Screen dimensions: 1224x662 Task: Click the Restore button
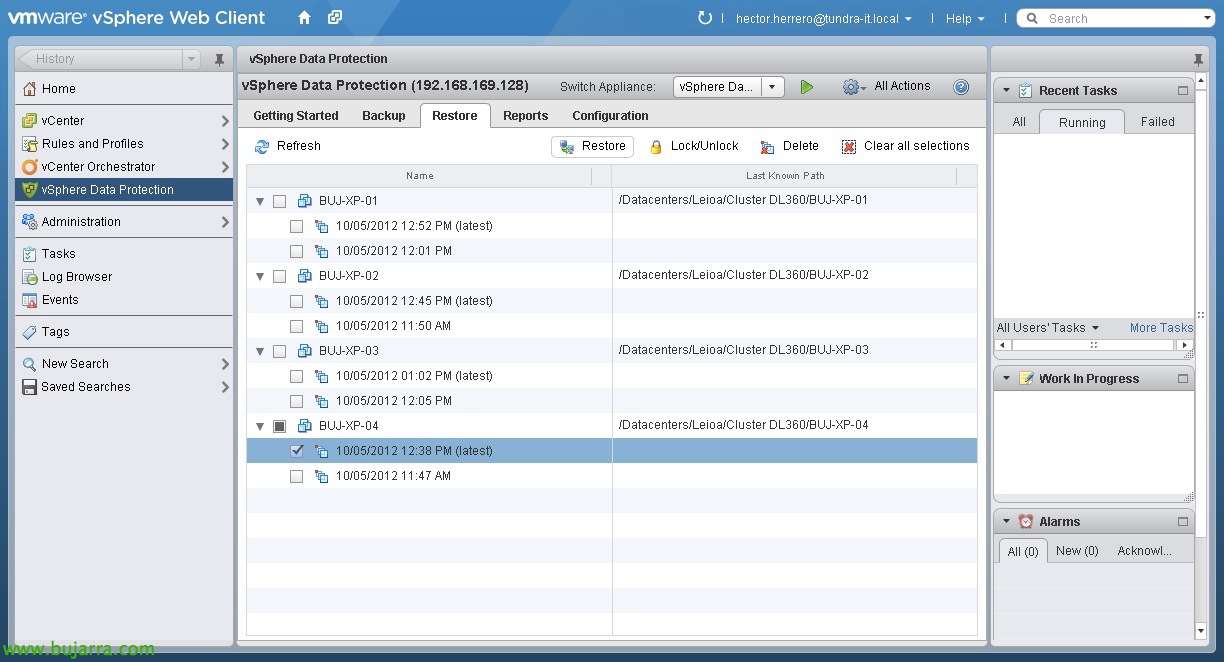click(592, 146)
